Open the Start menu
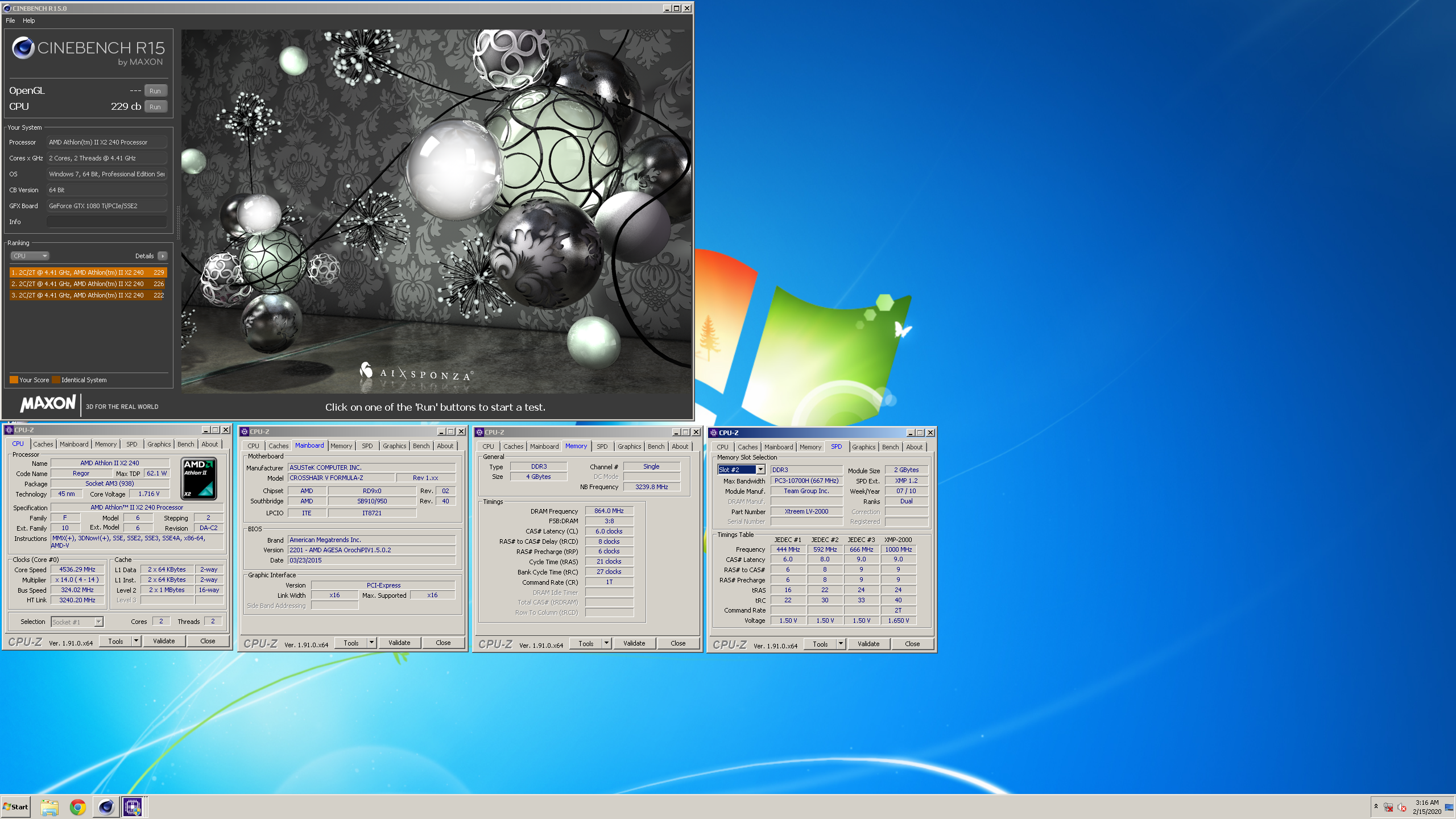Screen dimensions: 1456x819 pos(16,807)
